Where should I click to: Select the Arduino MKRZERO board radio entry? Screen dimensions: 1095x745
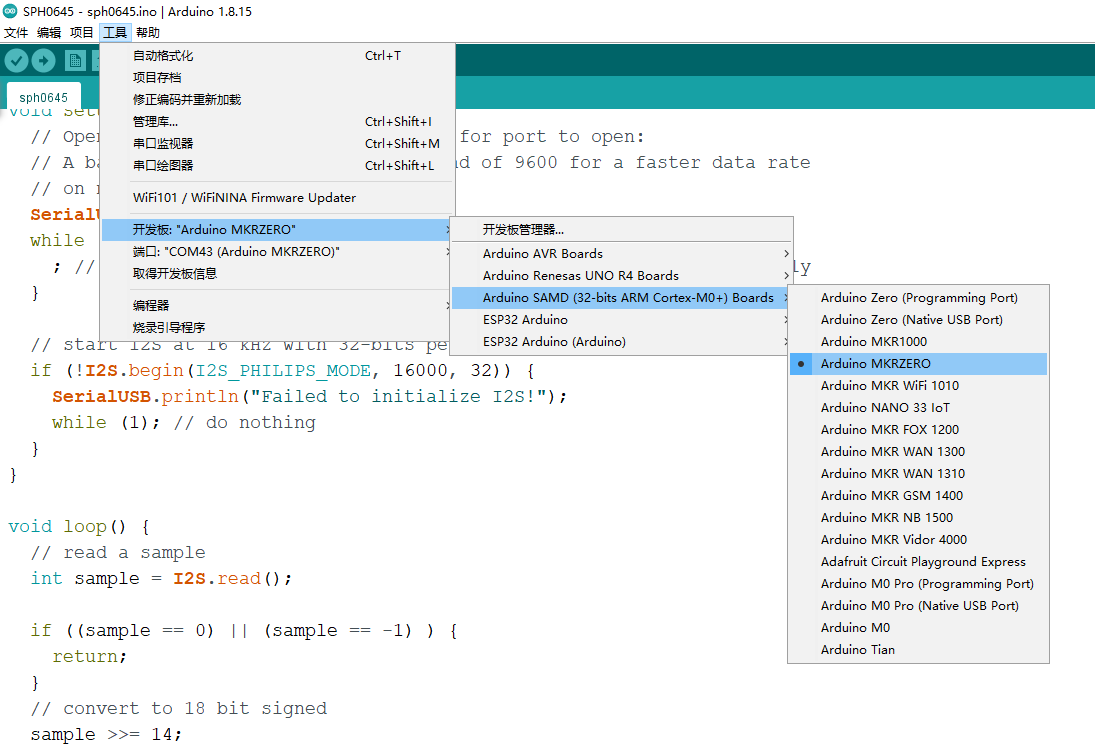point(918,364)
